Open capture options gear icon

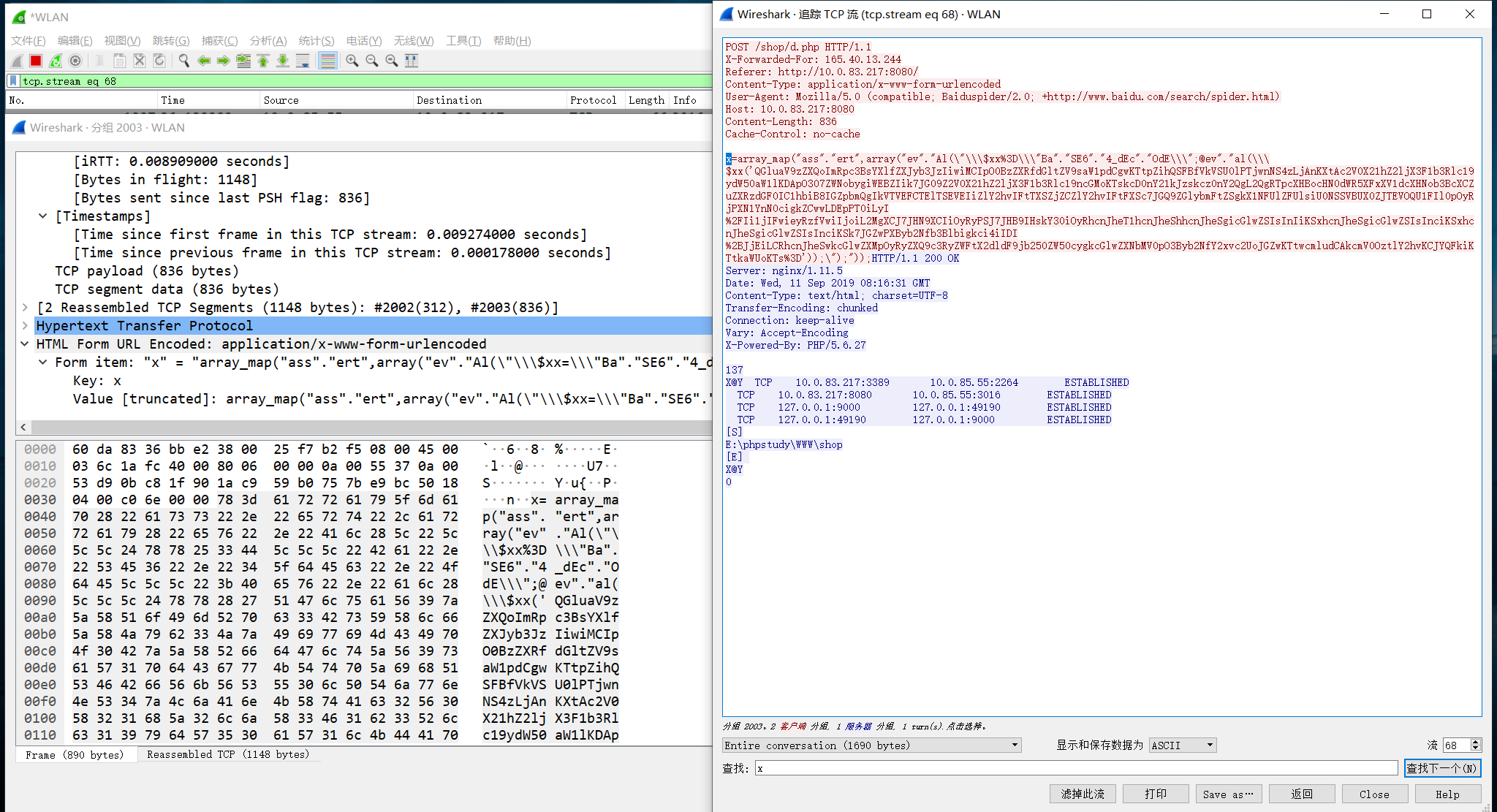click(75, 61)
